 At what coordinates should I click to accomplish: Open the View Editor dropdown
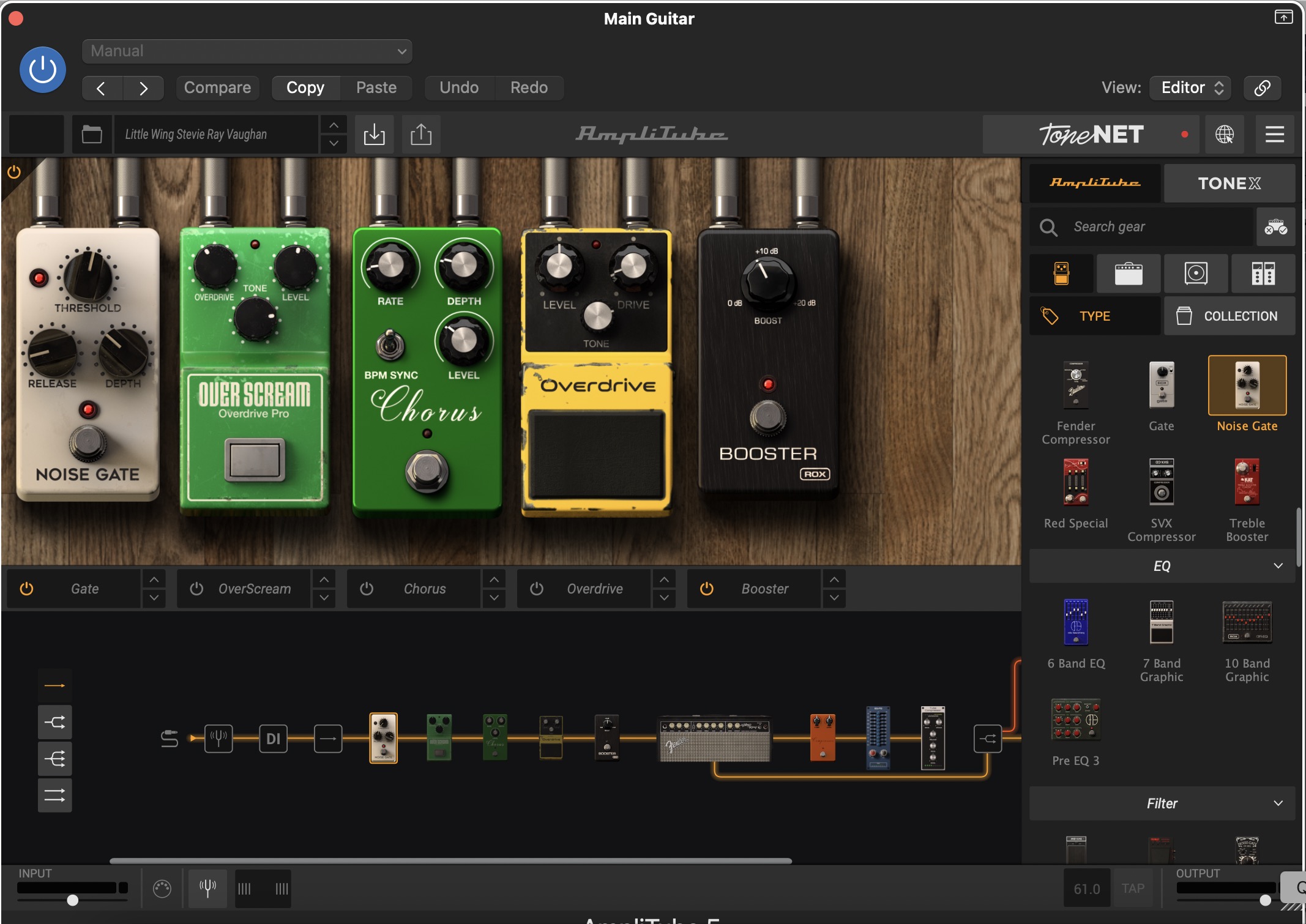click(1190, 88)
